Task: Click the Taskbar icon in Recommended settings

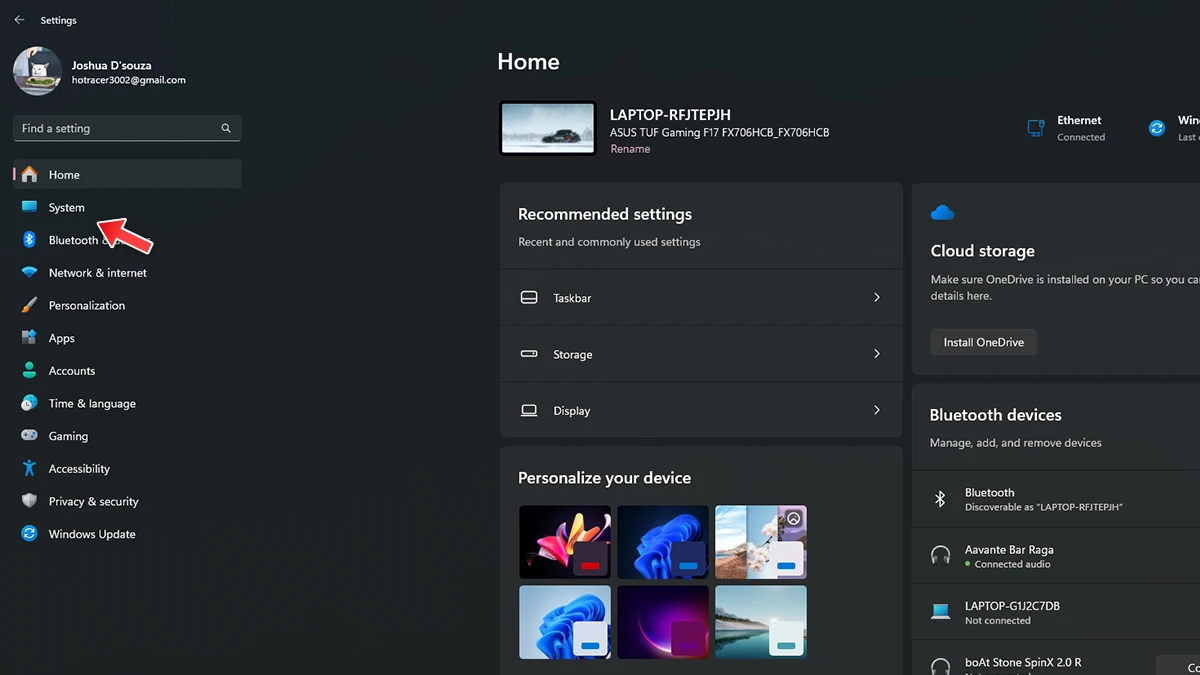Action: [x=530, y=298]
